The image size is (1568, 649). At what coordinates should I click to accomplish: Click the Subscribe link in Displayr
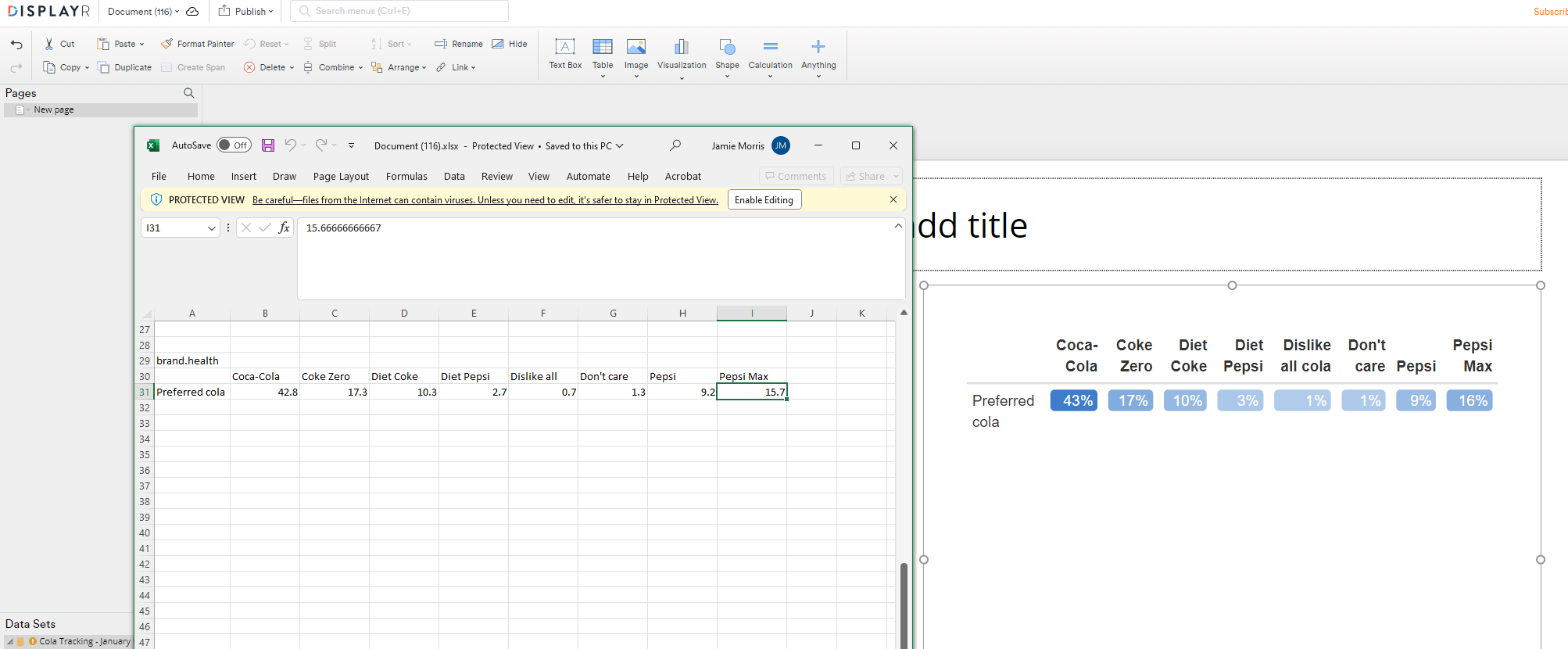tap(1550, 12)
